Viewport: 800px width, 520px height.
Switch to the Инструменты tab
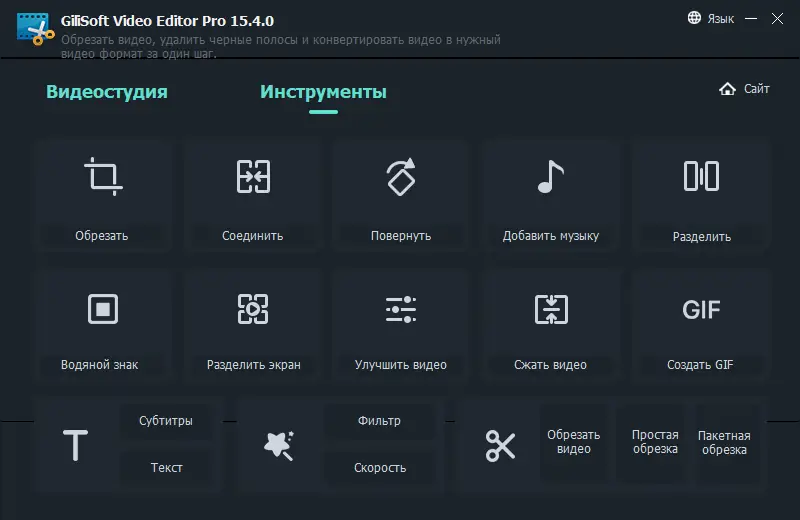pyautogui.click(x=323, y=92)
